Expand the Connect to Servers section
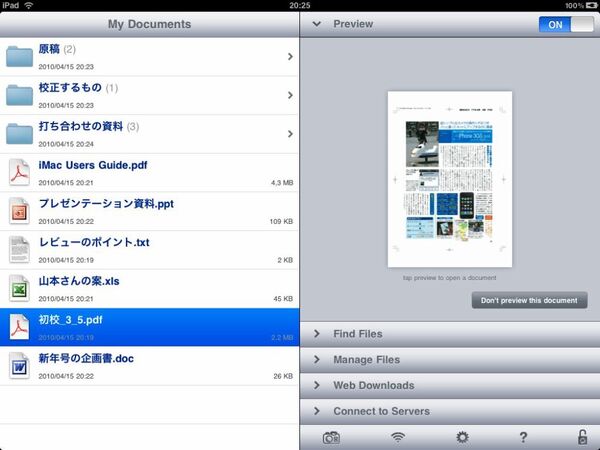 tap(450, 411)
